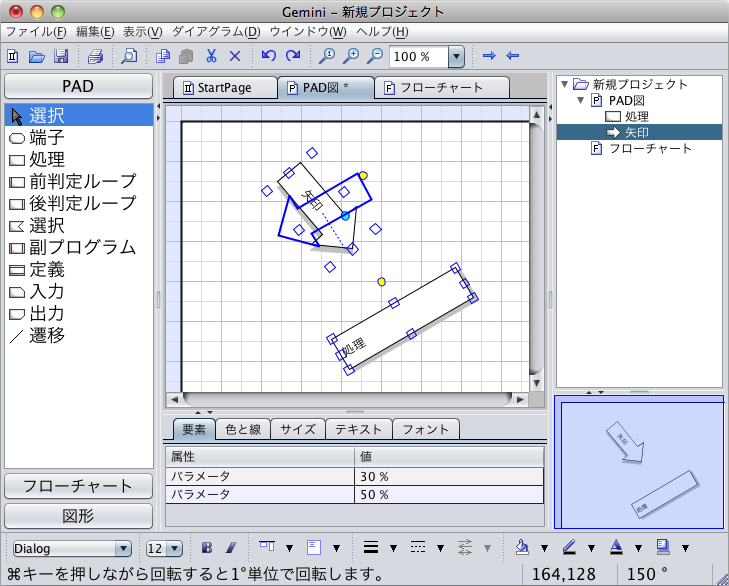The image size is (729, 586).
Task: Redo the last action
Action: pyautogui.click(x=293, y=56)
